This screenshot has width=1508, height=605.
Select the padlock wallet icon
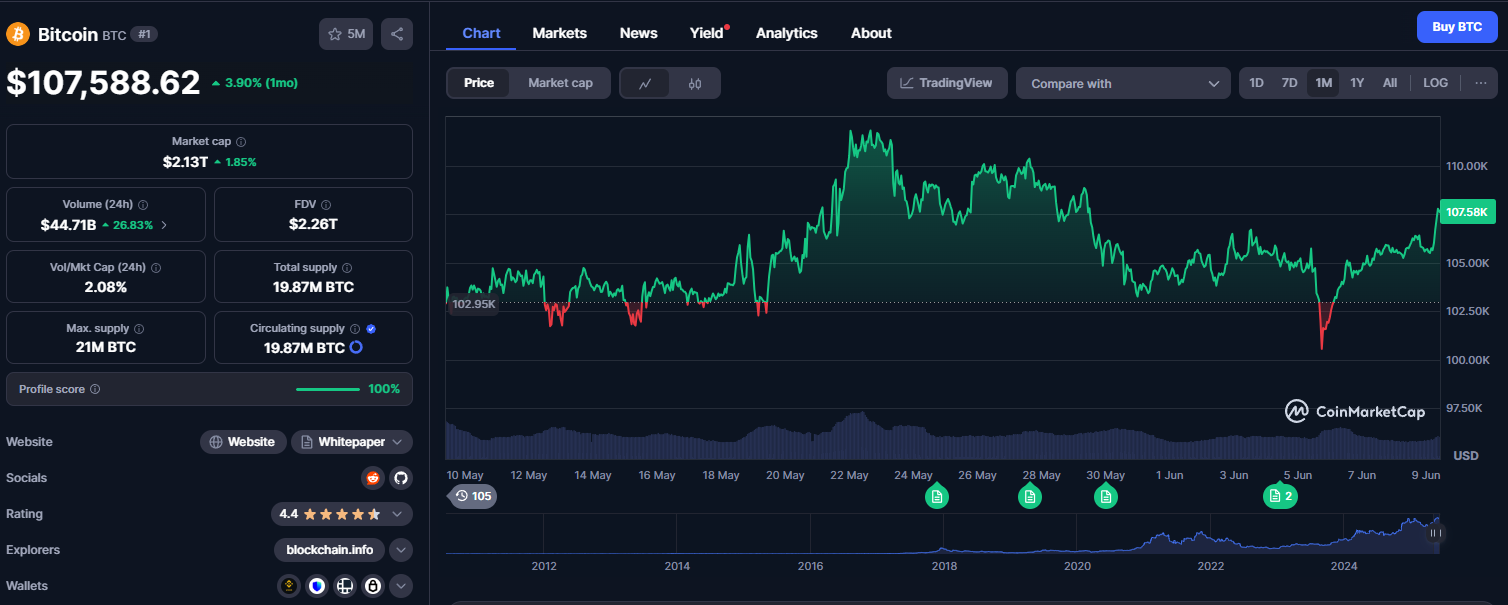373,586
